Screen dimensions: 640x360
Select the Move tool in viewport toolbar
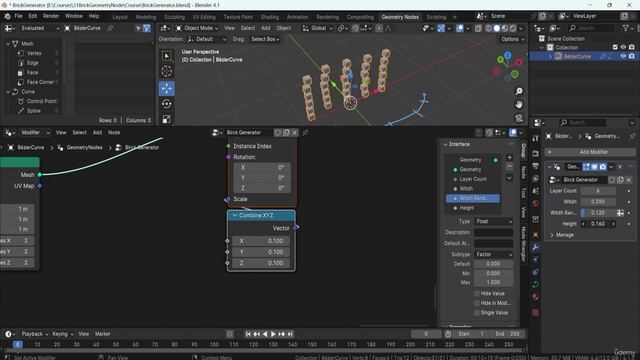click(167, 88)
